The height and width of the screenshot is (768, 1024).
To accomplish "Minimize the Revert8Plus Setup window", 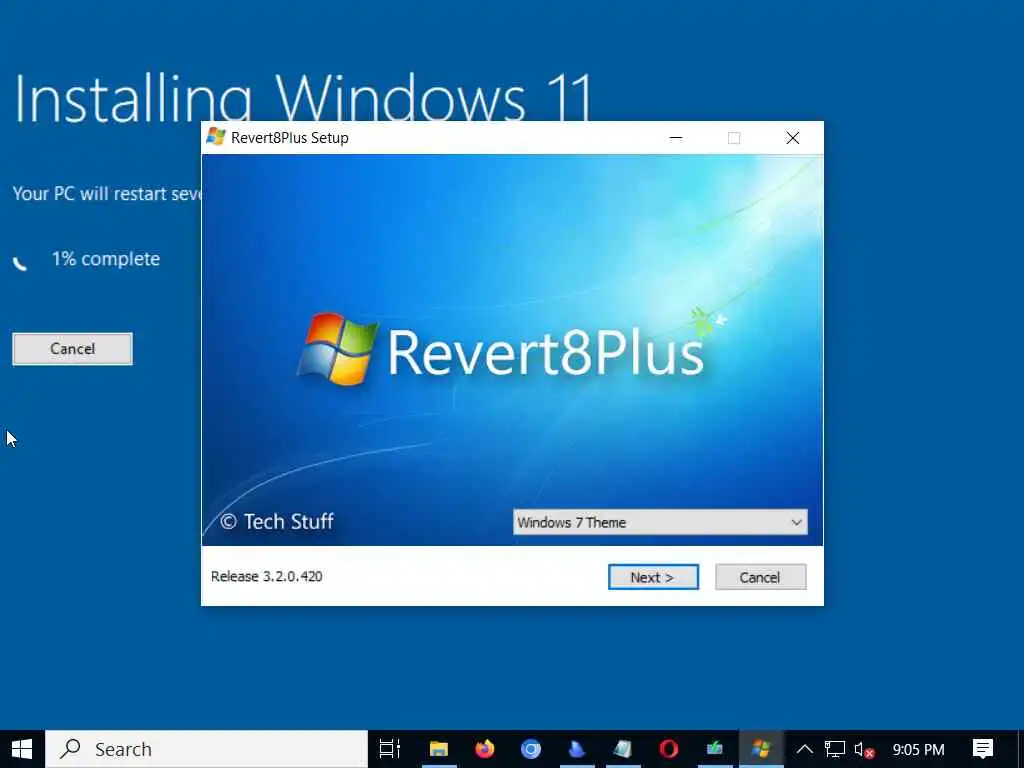I will click(676, 138).
